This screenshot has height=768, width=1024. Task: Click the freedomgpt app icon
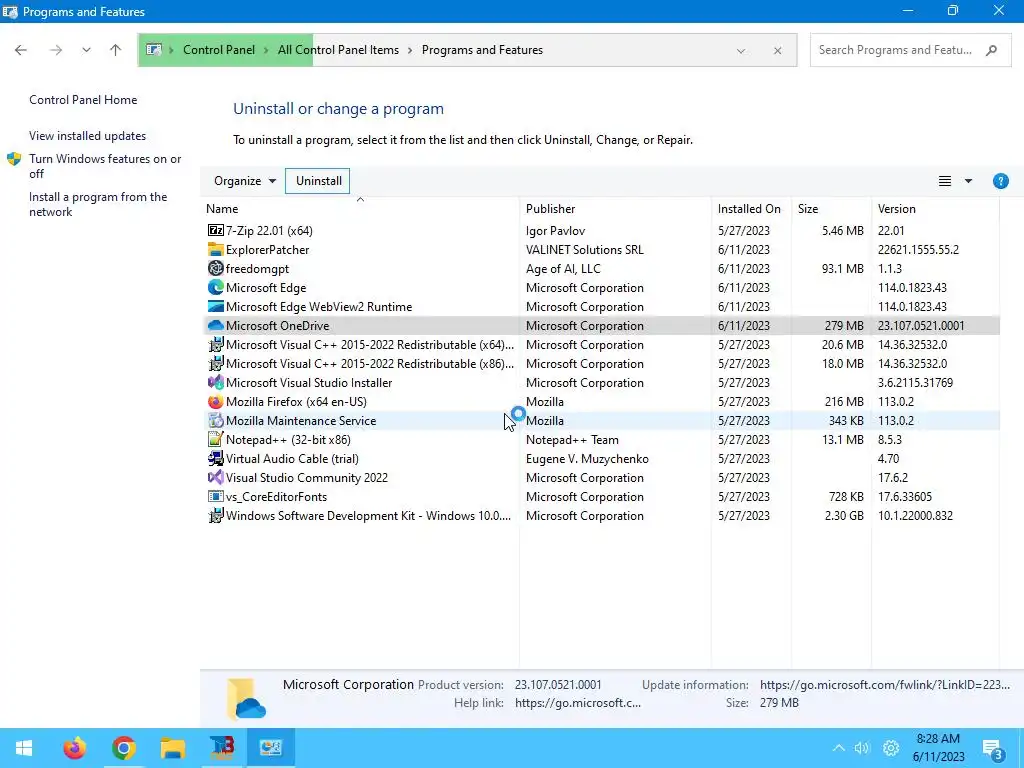(216, 268)
